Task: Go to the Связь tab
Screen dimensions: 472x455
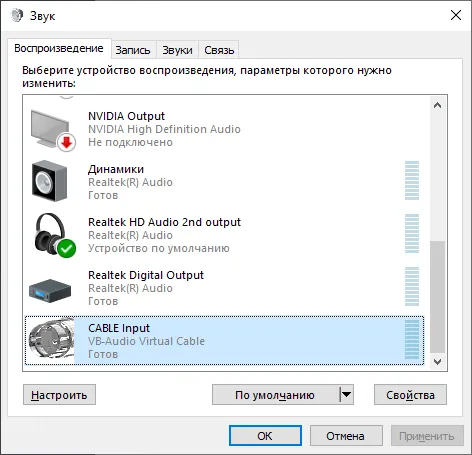Action: 219,50
